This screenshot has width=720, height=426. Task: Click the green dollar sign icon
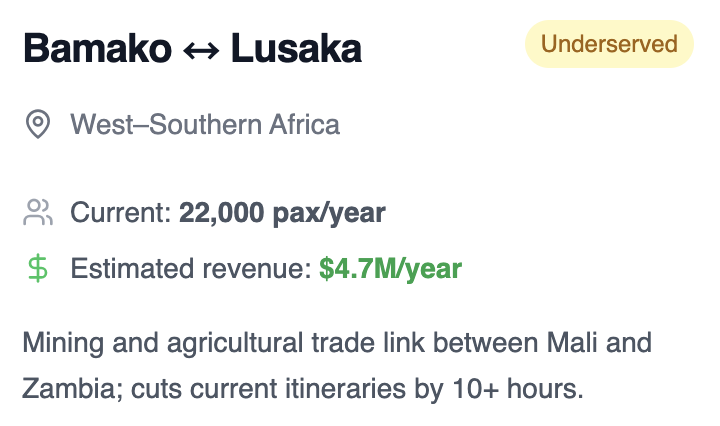click(38, 269)
